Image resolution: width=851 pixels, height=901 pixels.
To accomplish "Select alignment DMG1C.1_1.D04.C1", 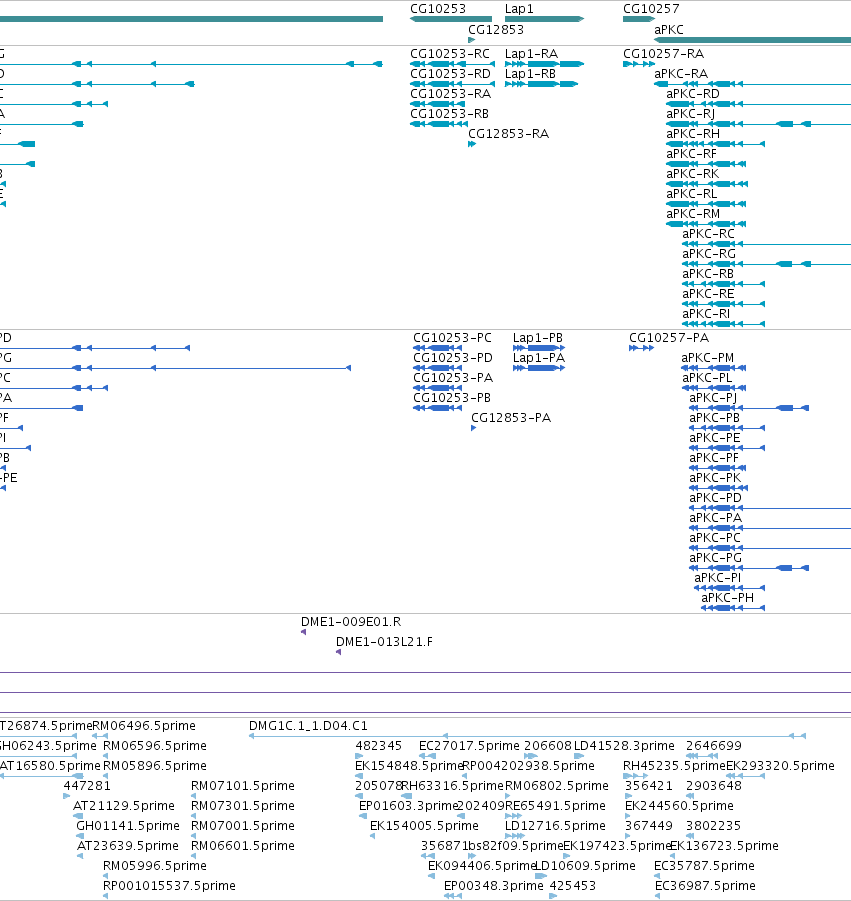I will click(x=308, y=726).
